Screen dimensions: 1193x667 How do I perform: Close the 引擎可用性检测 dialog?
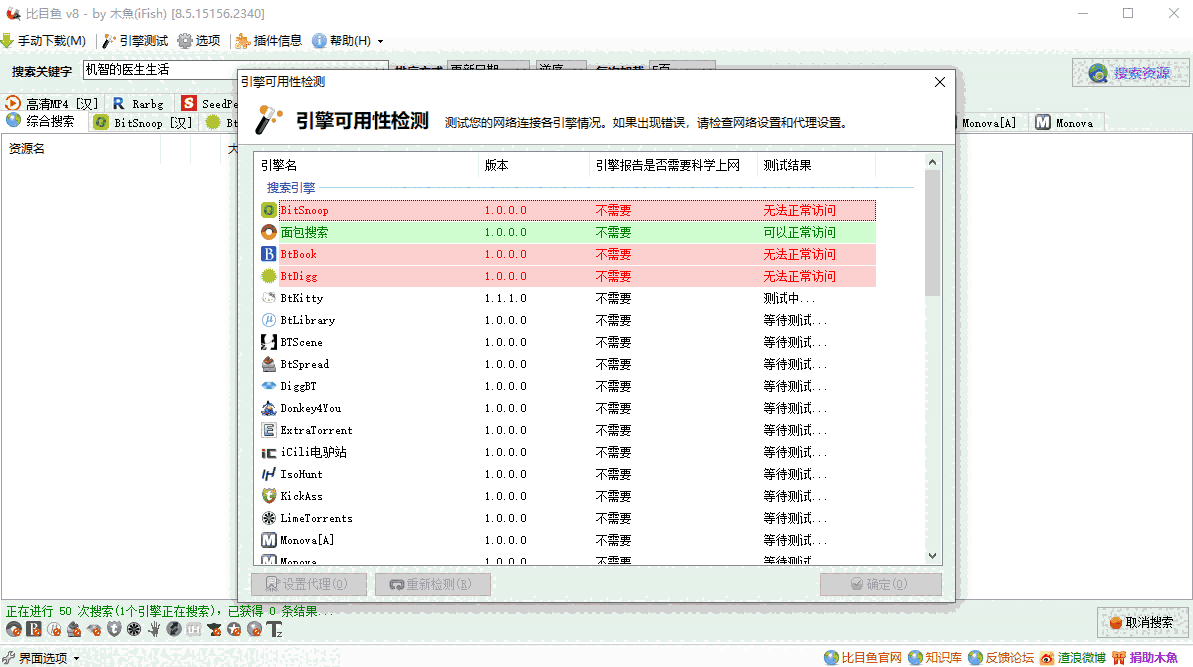point(939,82)
